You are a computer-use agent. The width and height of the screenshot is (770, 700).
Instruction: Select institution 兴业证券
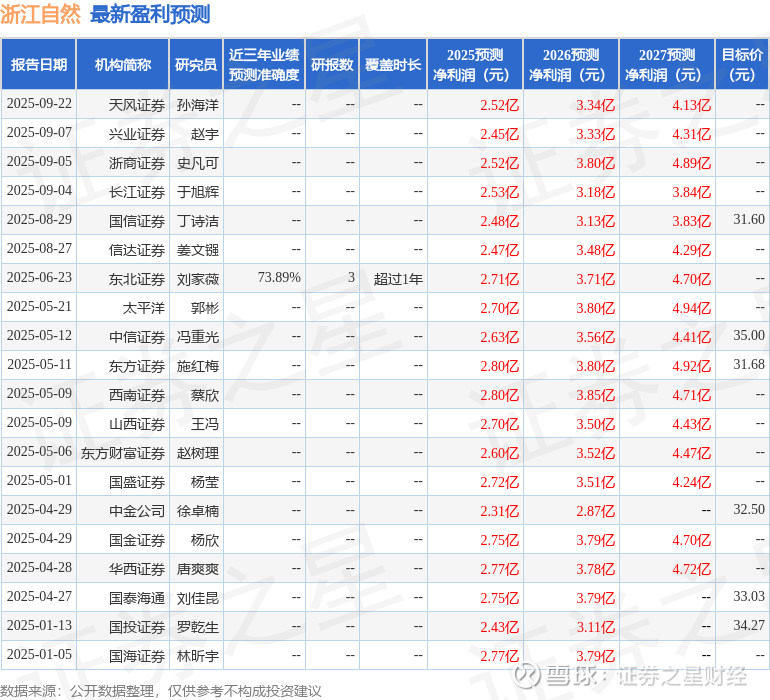[137, 134]
